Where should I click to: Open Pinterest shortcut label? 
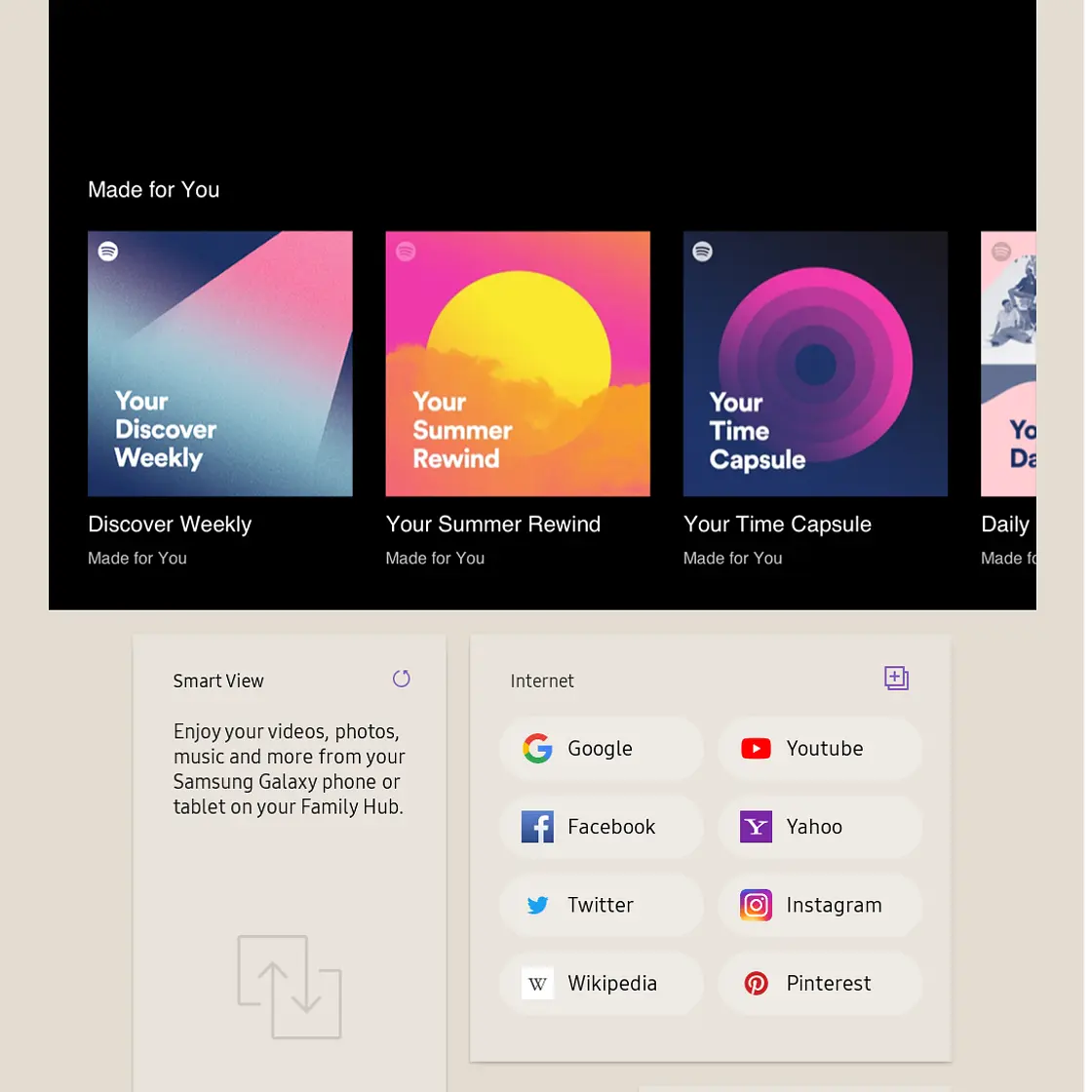coord(828,984)
